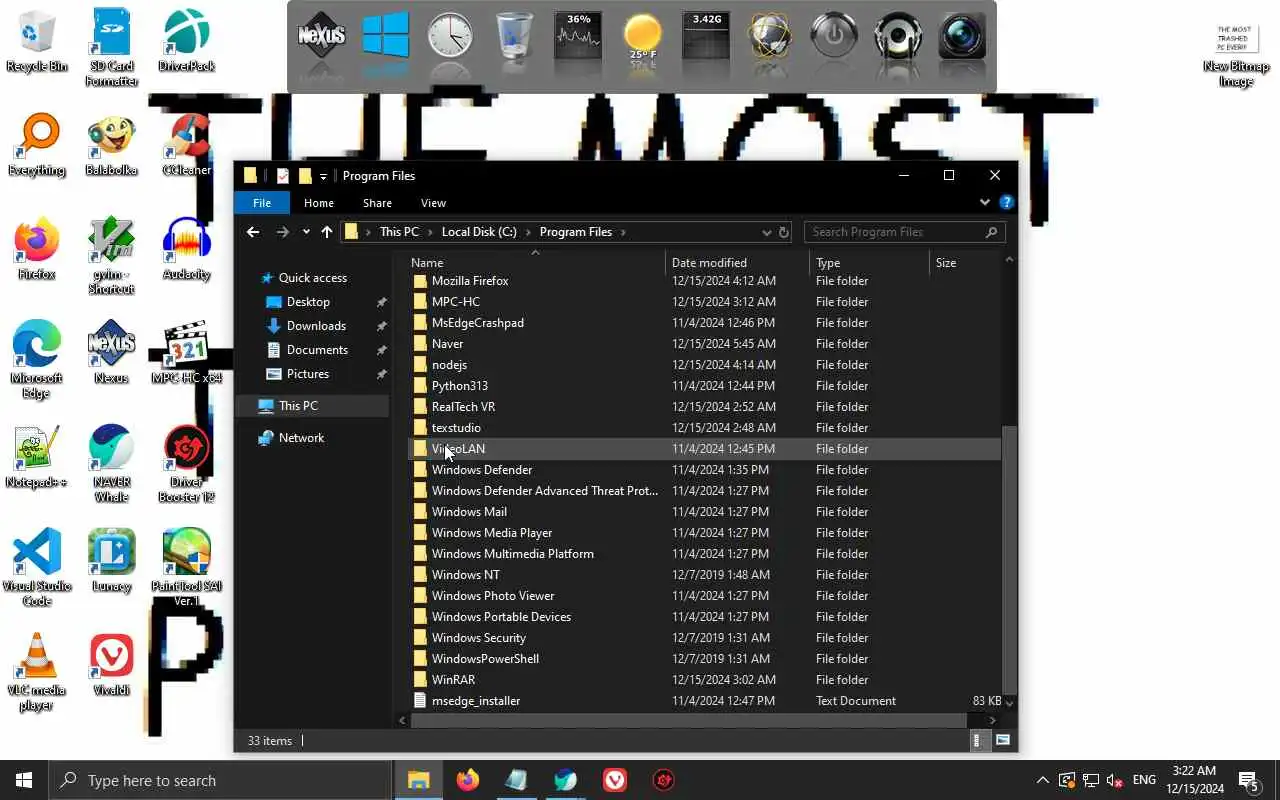Click the Explorer help question mark icon

1006,202
